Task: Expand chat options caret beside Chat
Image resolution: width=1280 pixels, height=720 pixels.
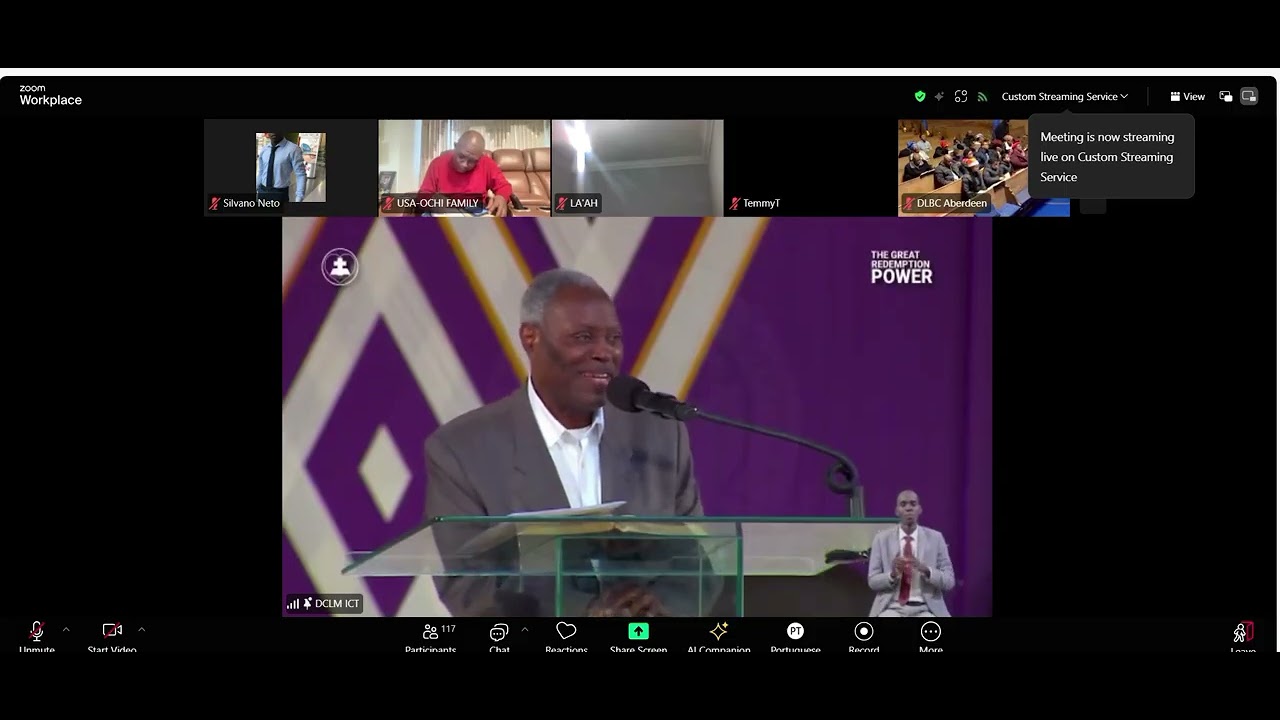Action: click(x=524, y=630)
